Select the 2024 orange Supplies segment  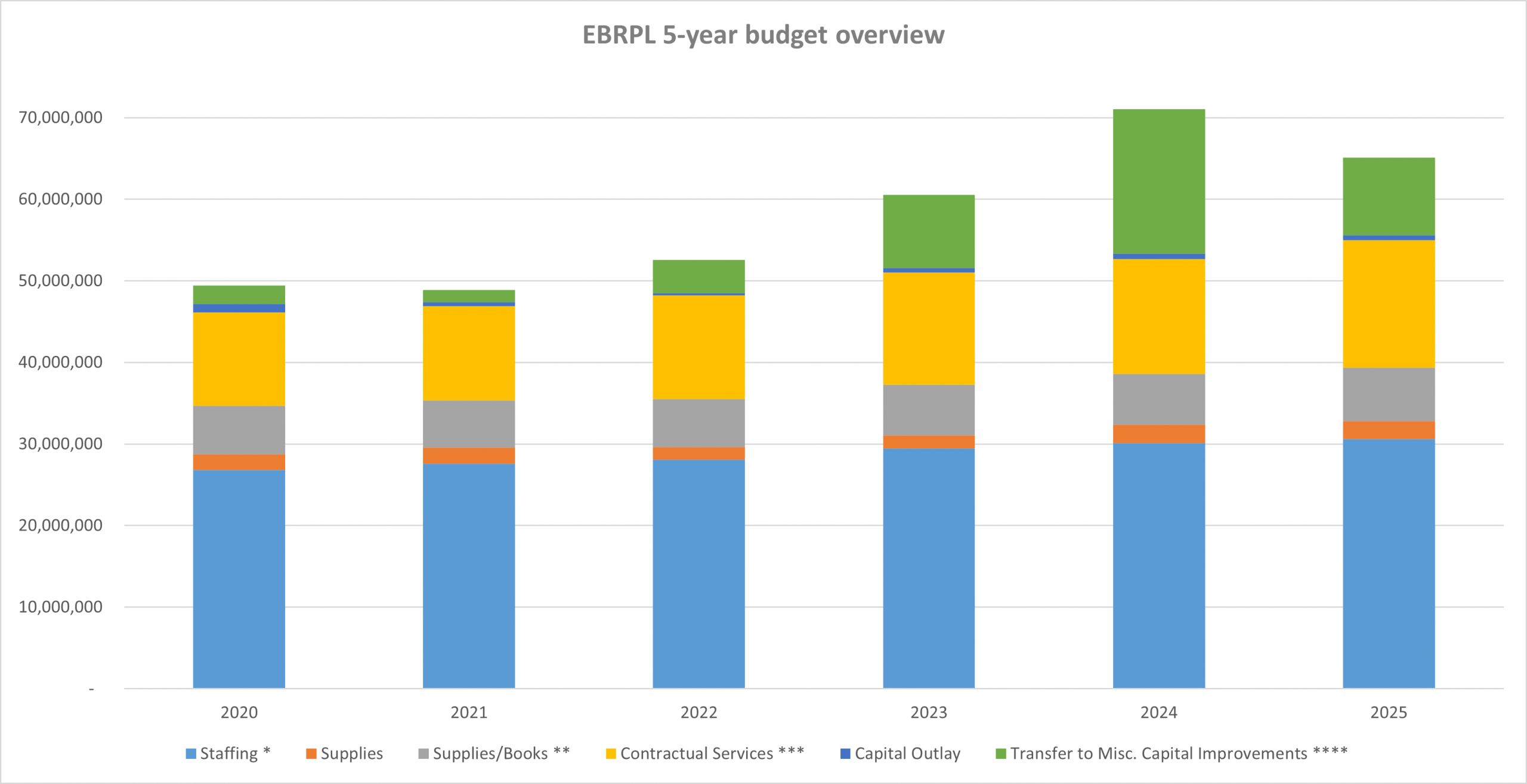click(1159, 434)
